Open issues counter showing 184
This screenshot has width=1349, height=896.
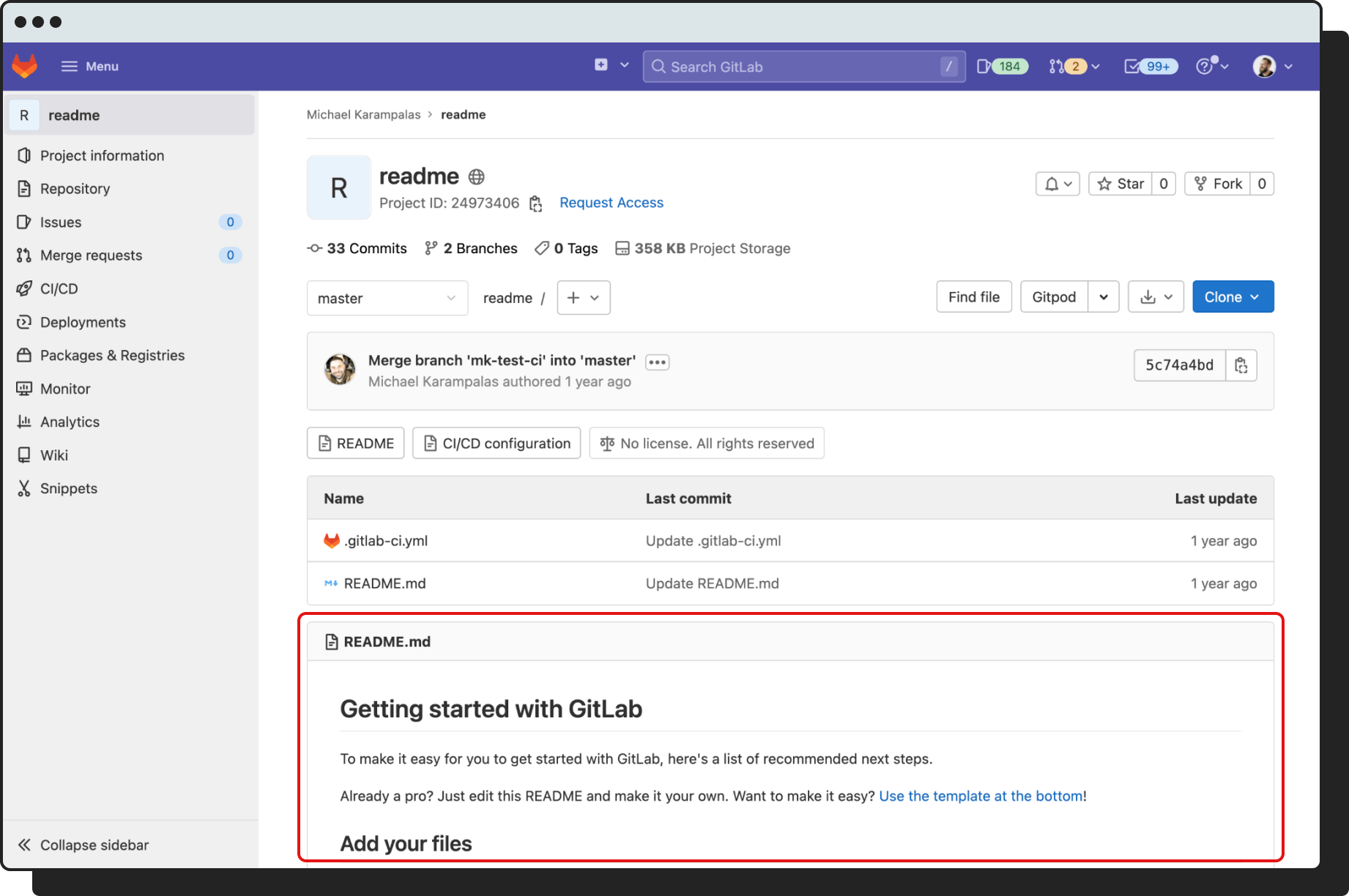[1002, 67]
